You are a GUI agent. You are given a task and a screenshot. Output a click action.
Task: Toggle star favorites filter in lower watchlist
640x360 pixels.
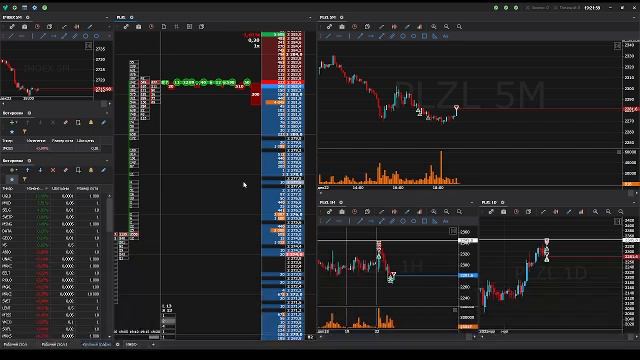pyautogui.click(x=12, y=180)
